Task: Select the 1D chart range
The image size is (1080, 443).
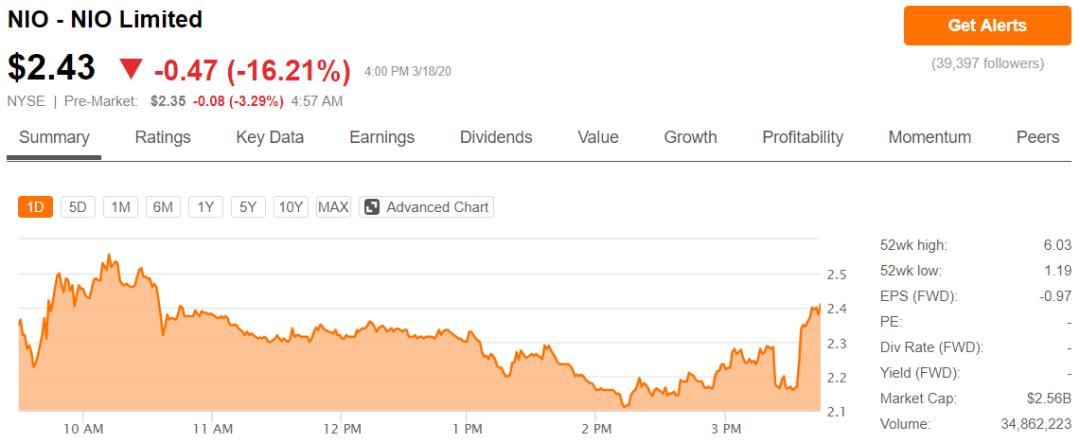Action: click(35, 207)
